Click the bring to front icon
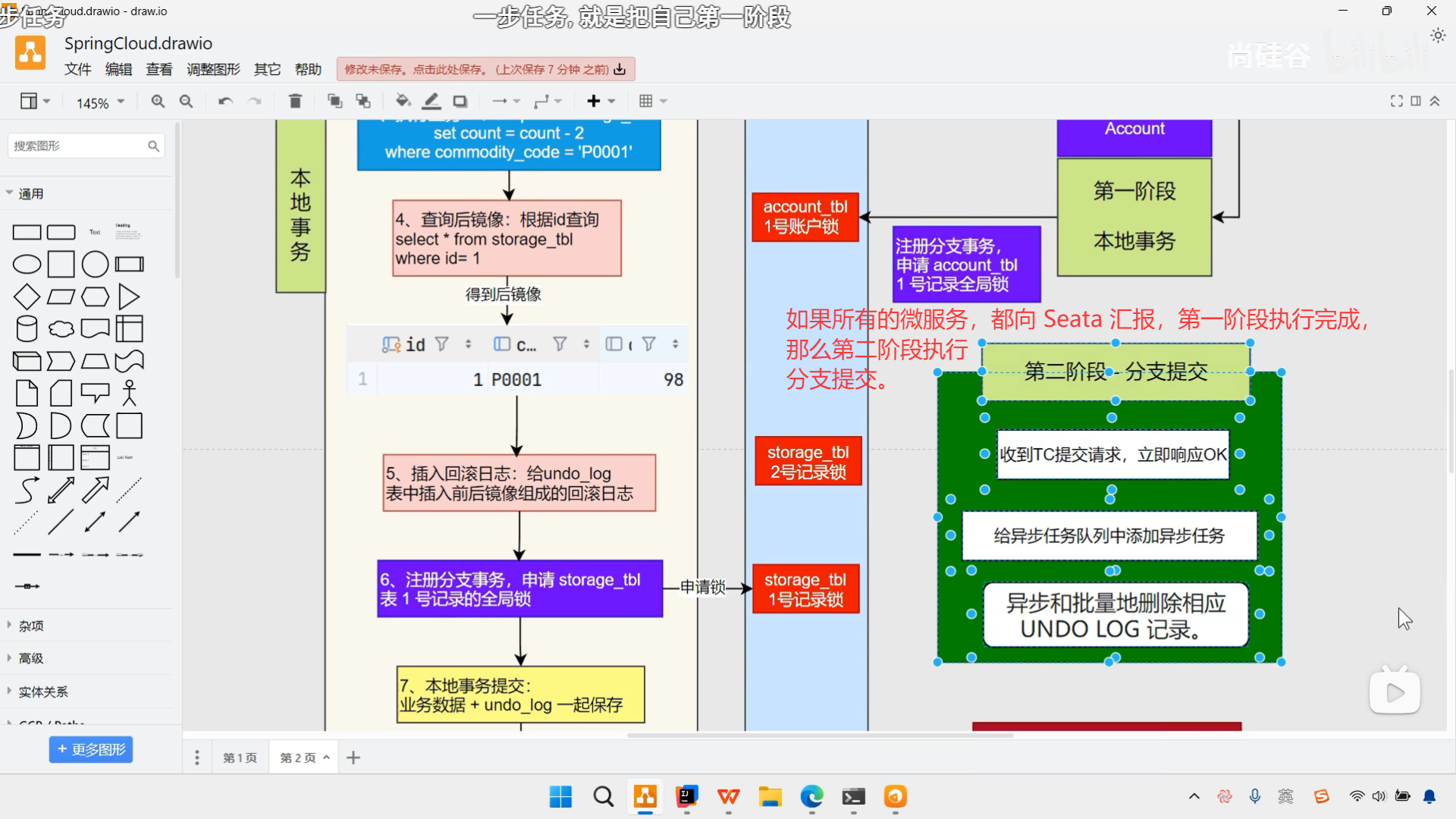The width and height of the screenshot is (1456, 819). (334, 102)
